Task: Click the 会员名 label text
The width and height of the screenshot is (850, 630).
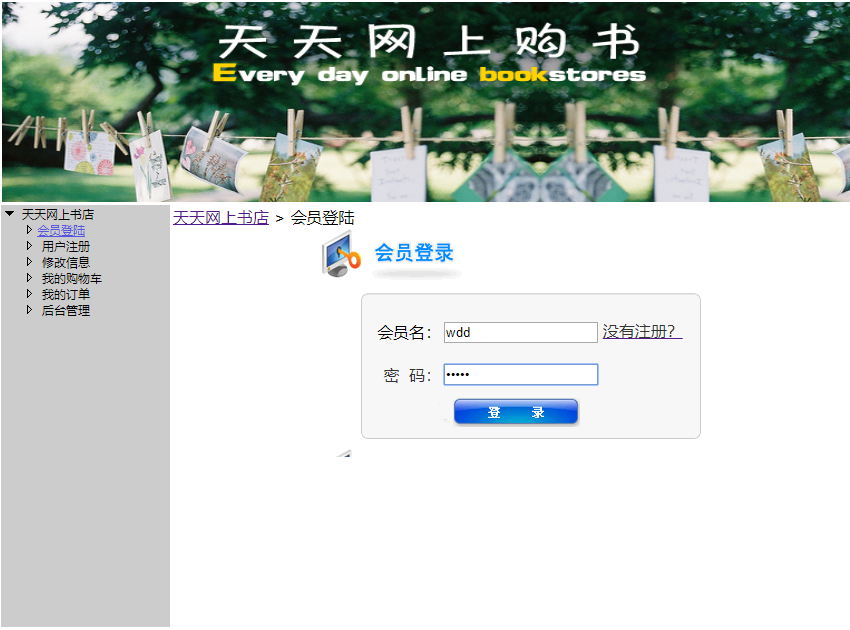Action: pos(404,332)
